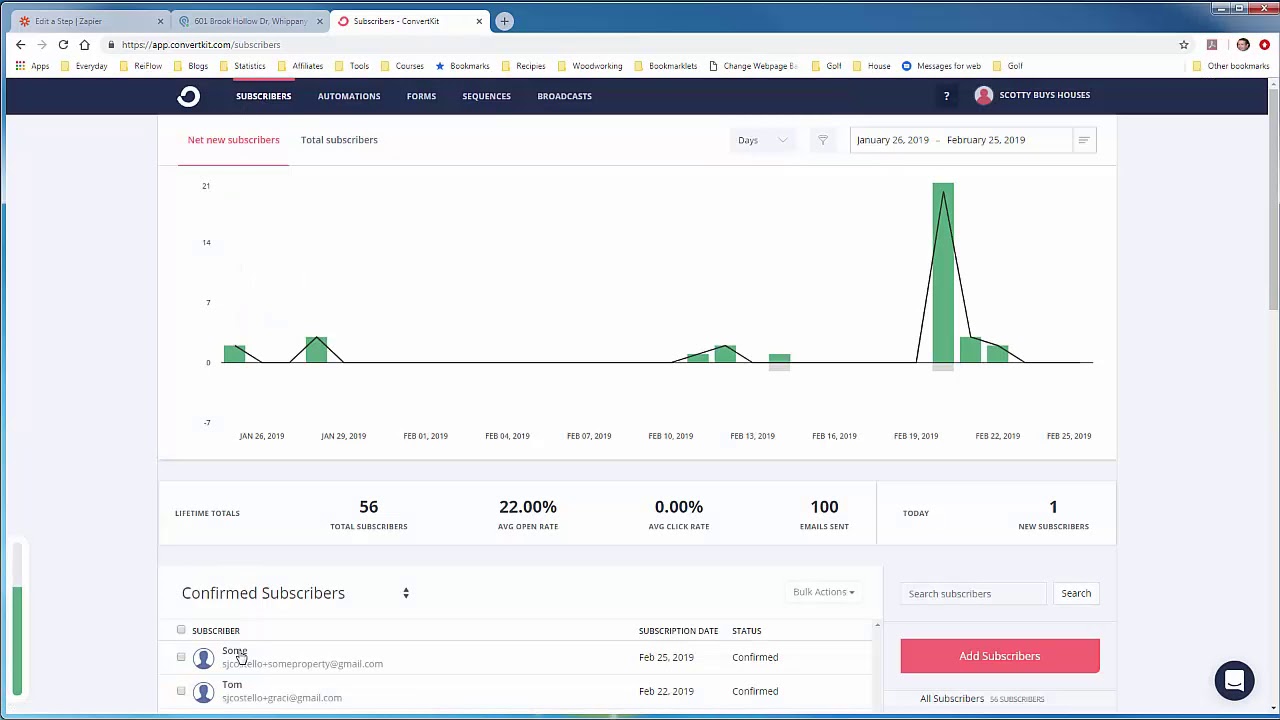Click the Add Subscribers button
Image resolution: width=1280 pixels, height=720 pixels.
coord(1000,656)
